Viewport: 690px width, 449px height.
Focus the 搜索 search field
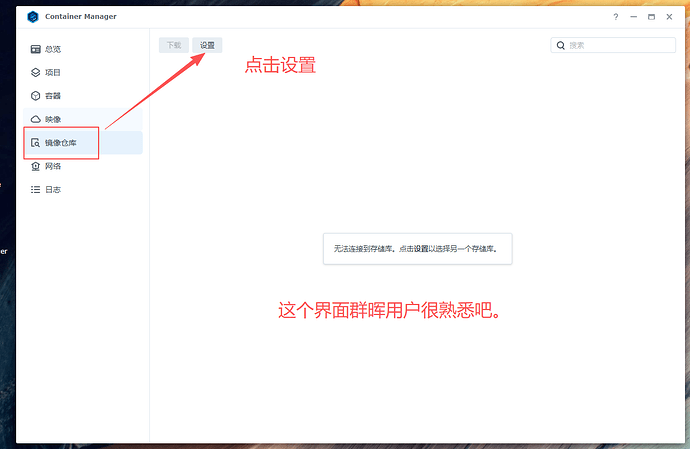tap(613, 45)
